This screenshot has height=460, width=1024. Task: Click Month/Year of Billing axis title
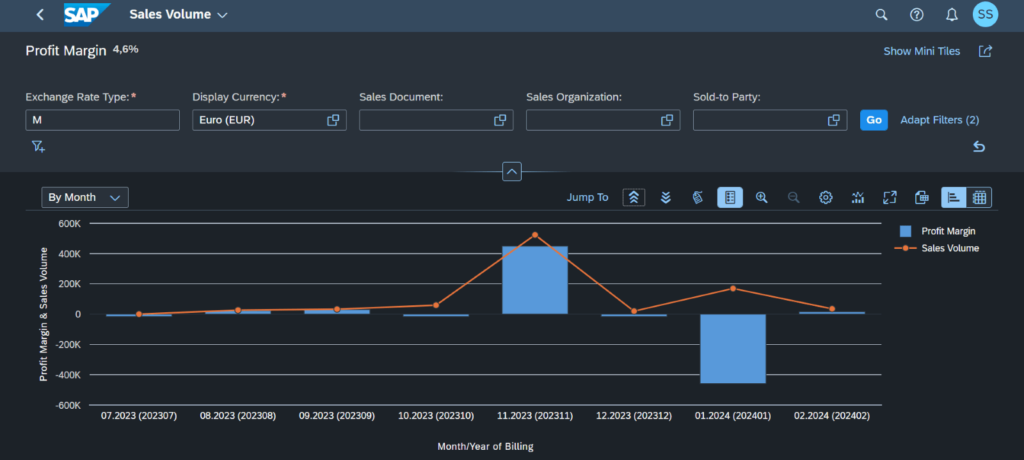(485, 447)
